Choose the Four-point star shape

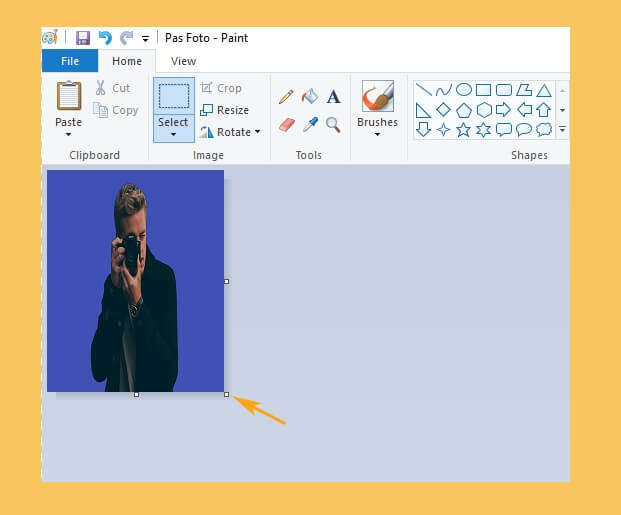point(444,130)
